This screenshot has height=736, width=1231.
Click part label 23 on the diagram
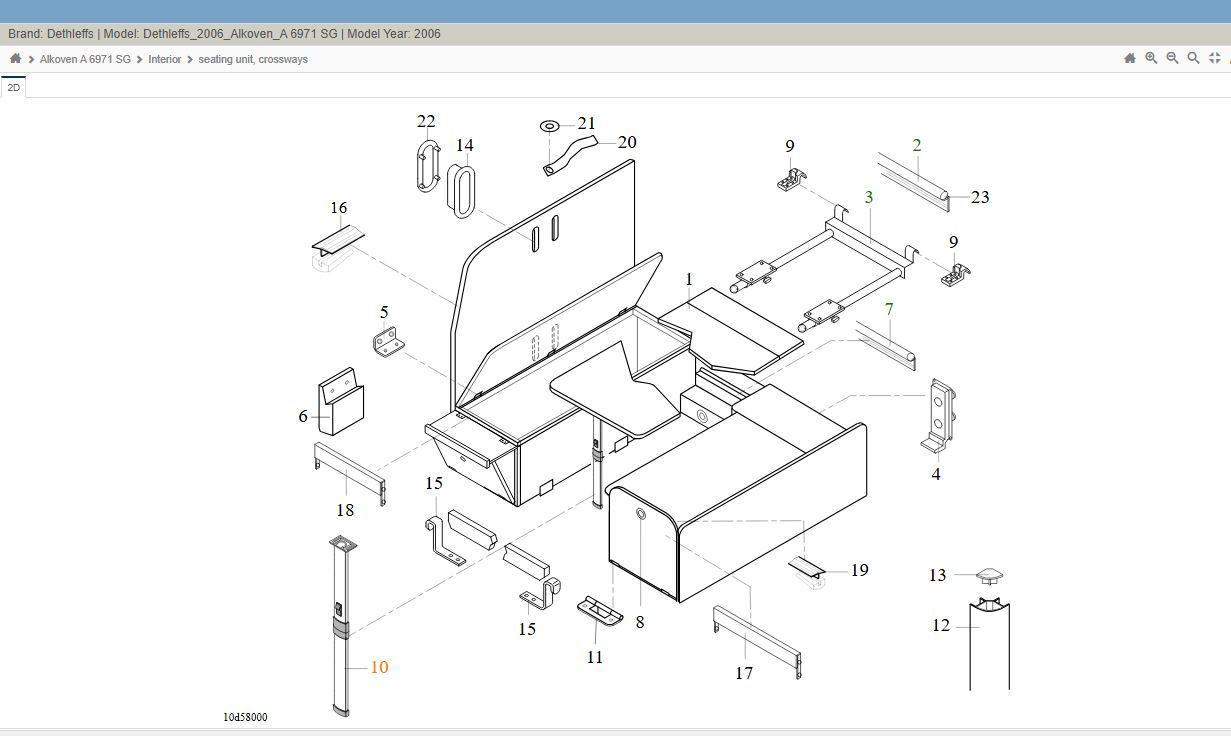(x=980, y=197)
